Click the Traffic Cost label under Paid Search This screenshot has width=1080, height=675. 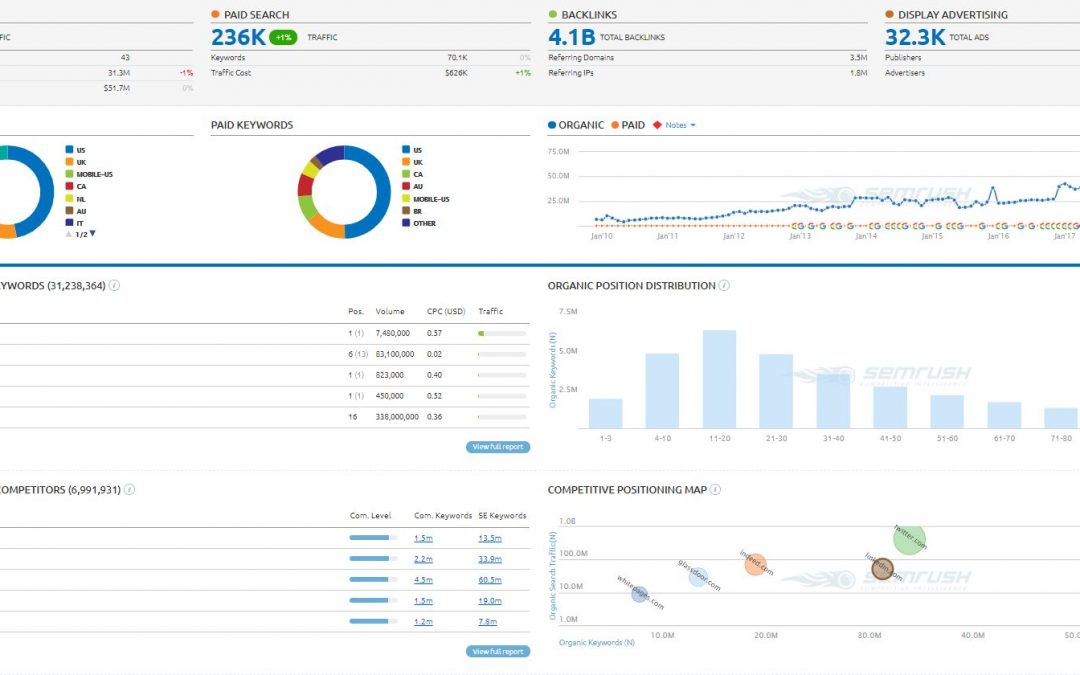(231, 73)
